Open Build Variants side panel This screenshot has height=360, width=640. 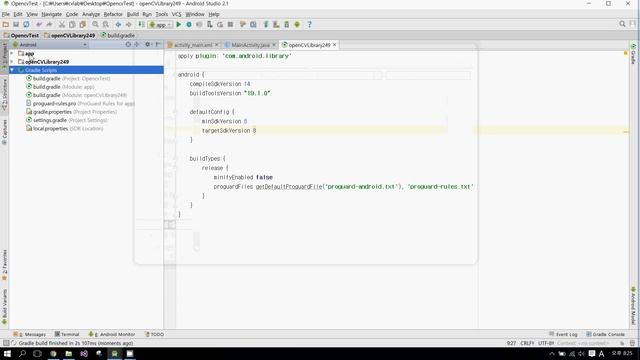pos(4,307)
